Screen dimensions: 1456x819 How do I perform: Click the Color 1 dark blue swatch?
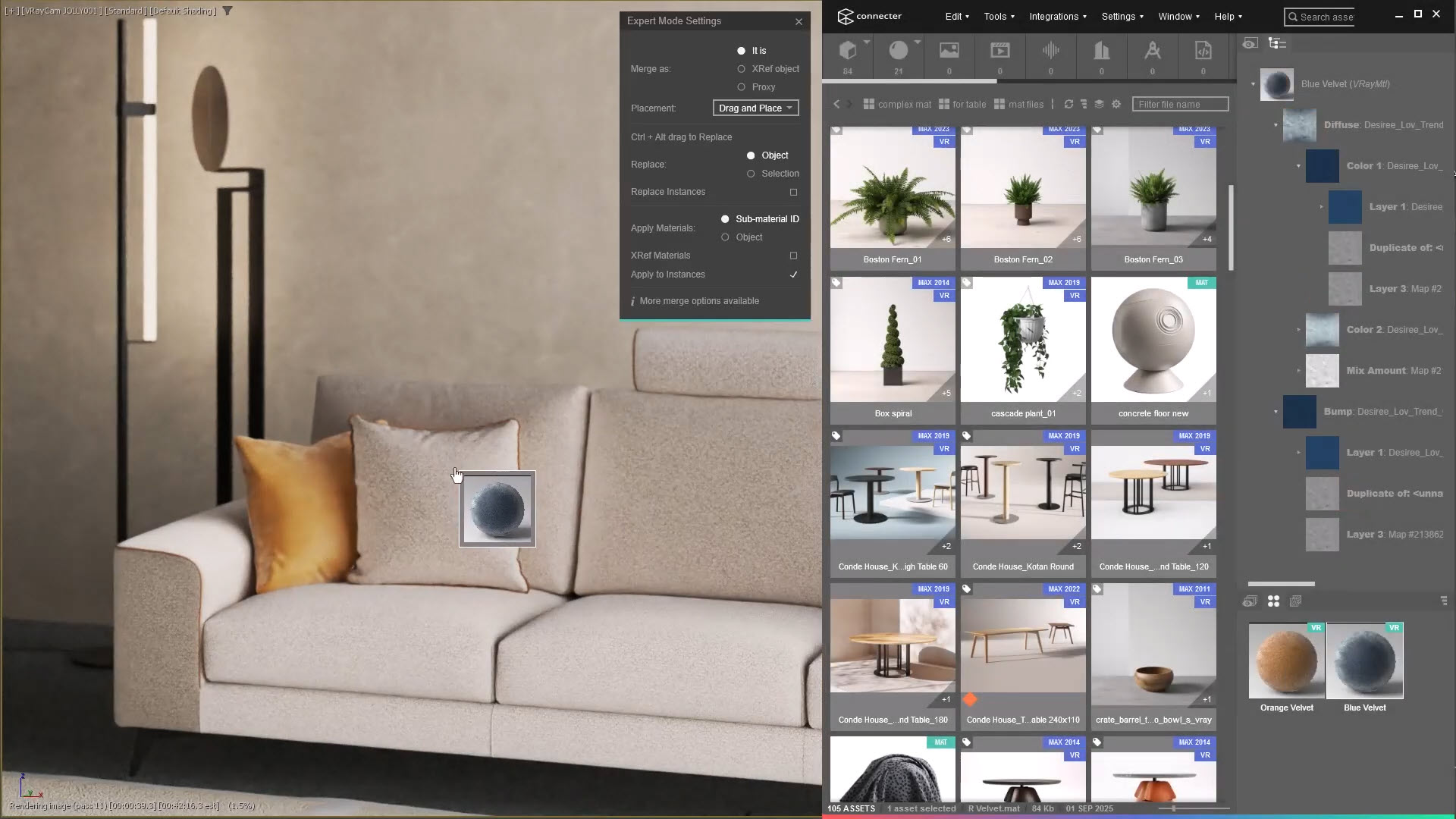1322,166
